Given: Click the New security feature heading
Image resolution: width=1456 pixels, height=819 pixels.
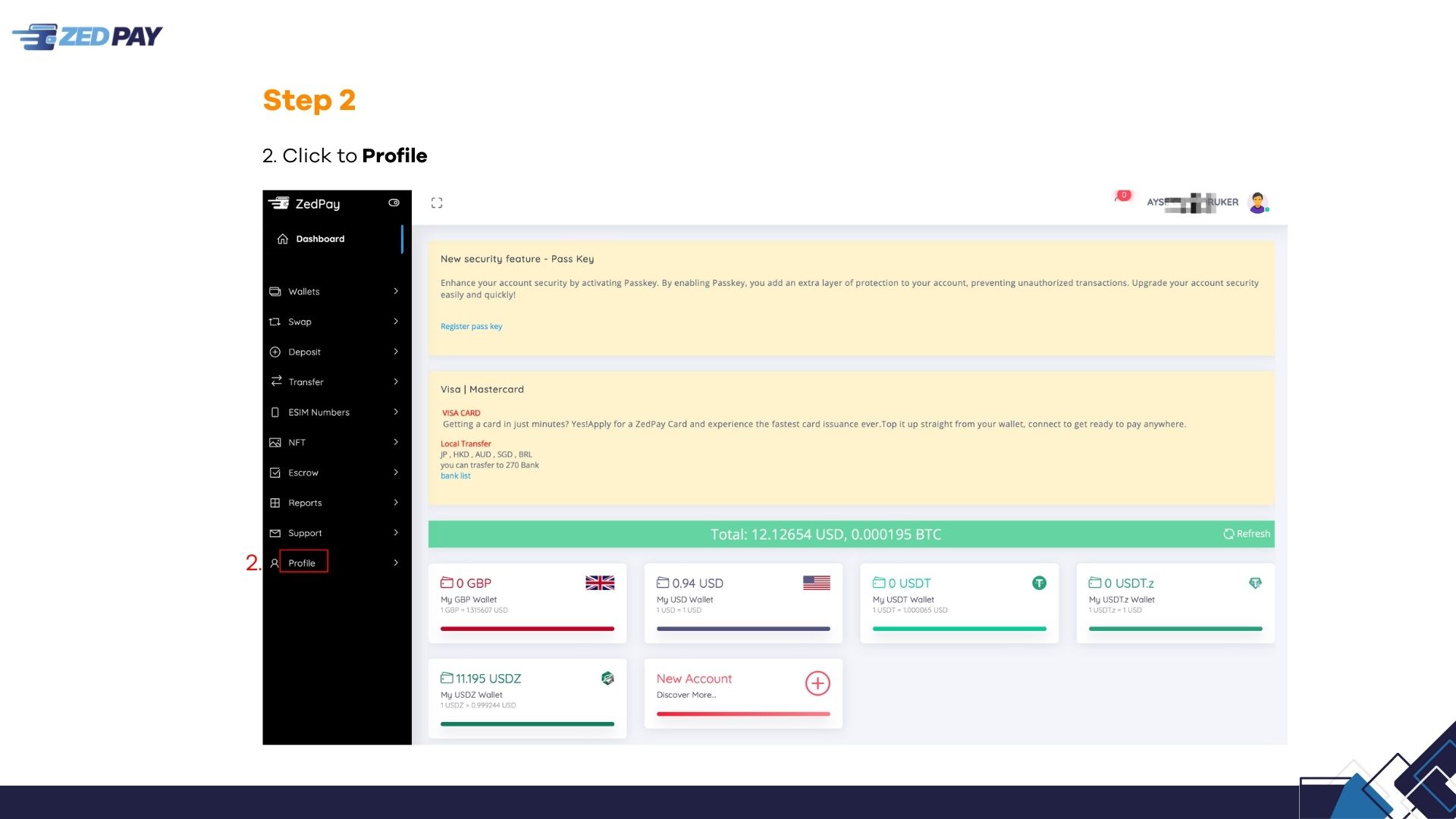Looking at the screenshot, I should (517, 259).
